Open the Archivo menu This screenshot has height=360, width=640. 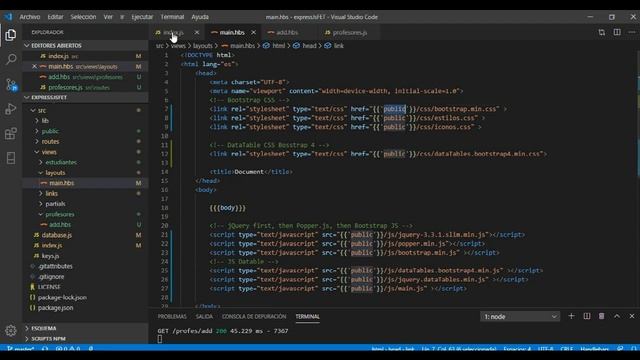30,17
